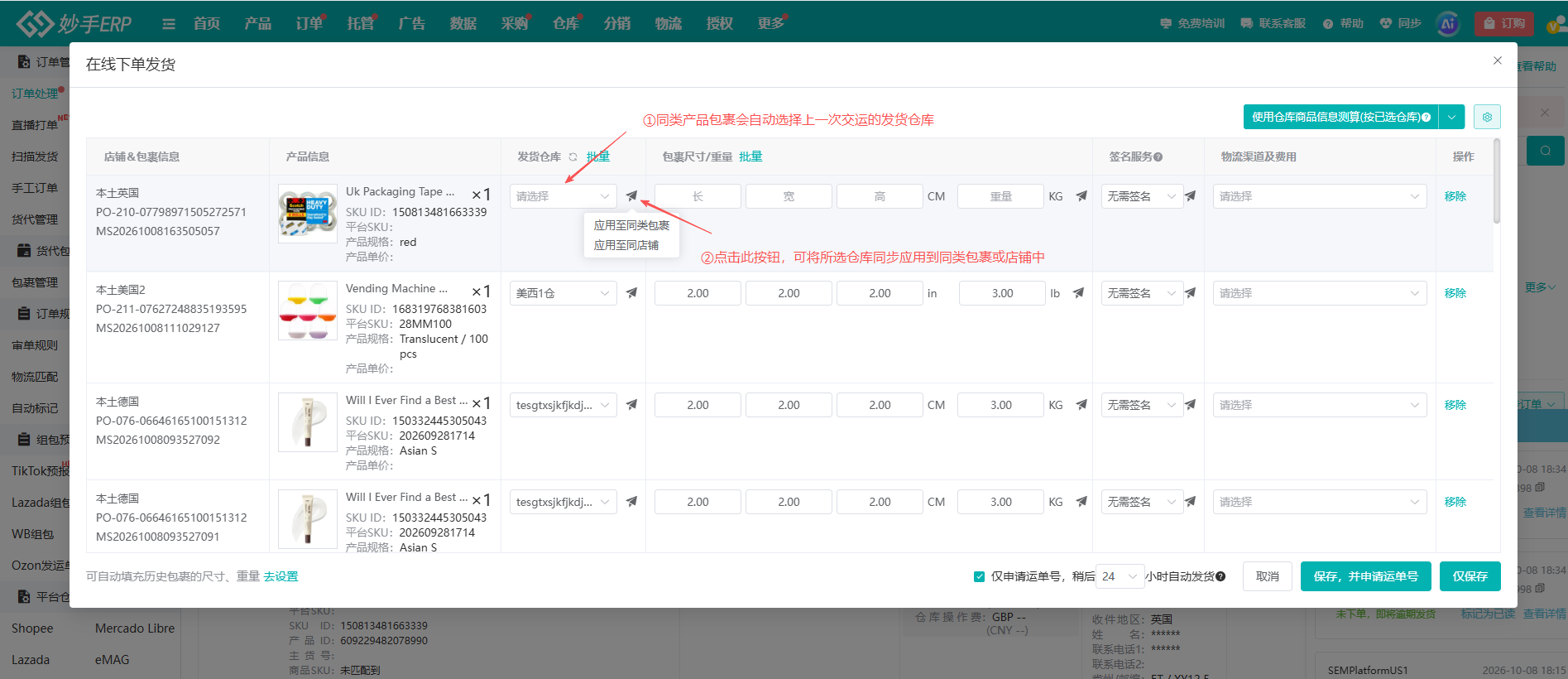Click the Vending Machine product thumbnail
Image resolution: width=1568 pixels, height=679 pixels.
tap(308, 311)
